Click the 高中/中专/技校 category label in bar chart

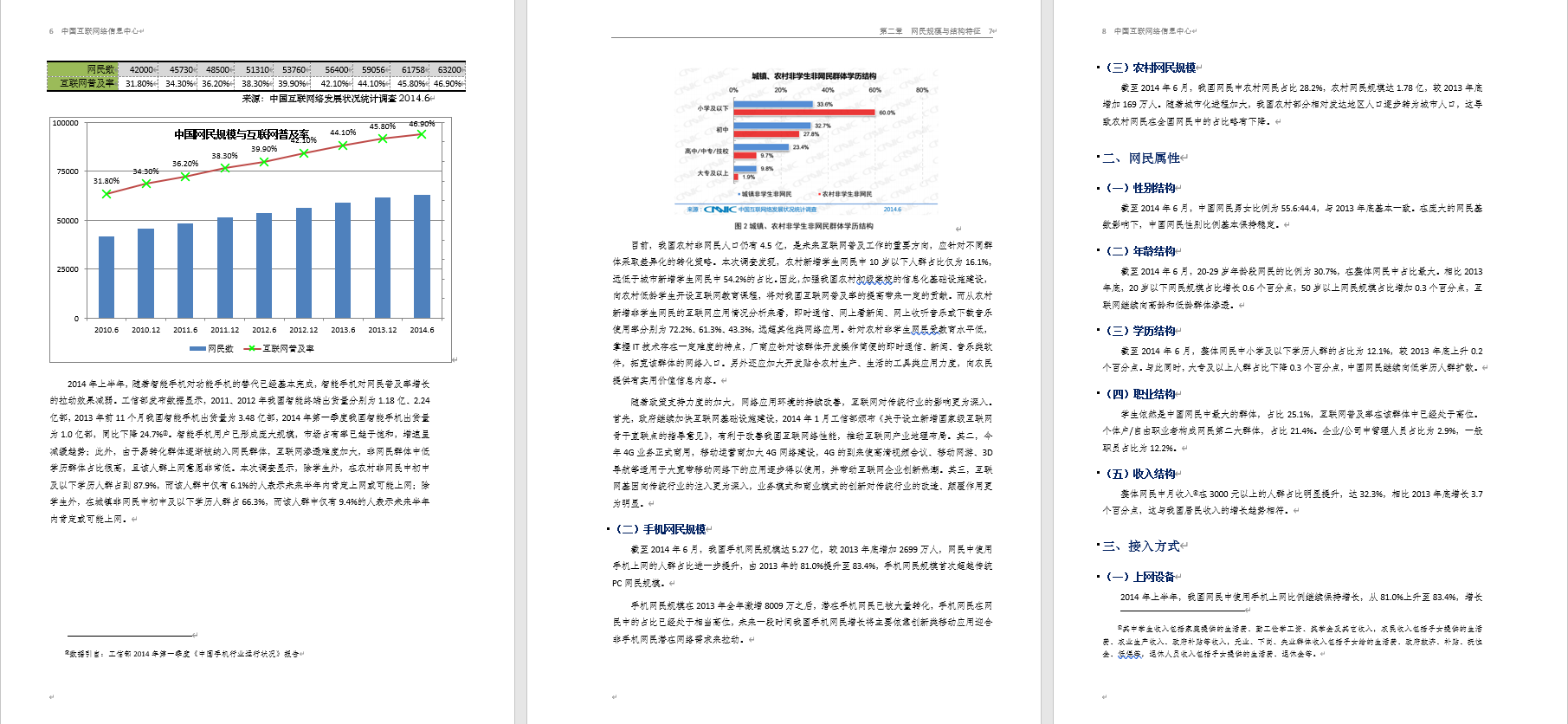point(707,152)
